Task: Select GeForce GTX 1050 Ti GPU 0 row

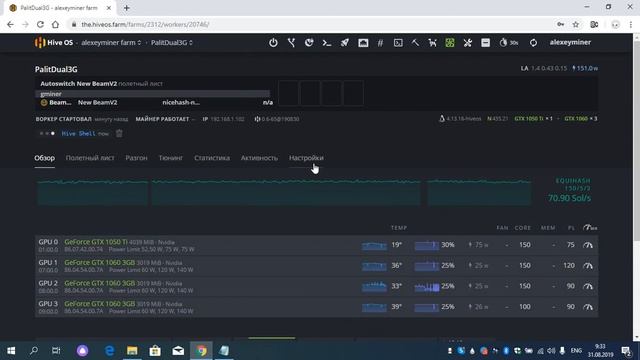Action: tap(316, 245)
